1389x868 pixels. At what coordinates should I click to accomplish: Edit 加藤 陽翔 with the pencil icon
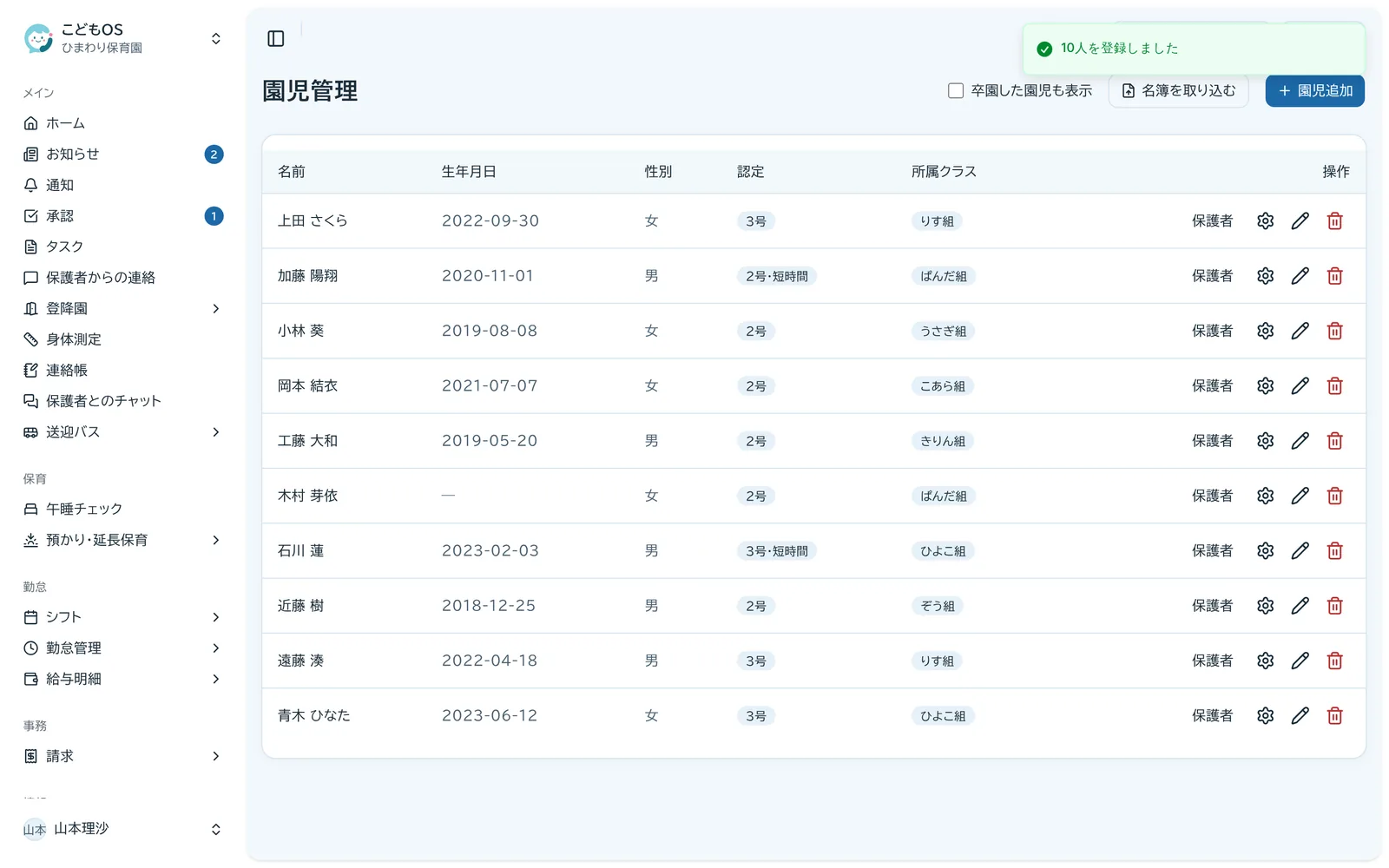(1300, 276)
